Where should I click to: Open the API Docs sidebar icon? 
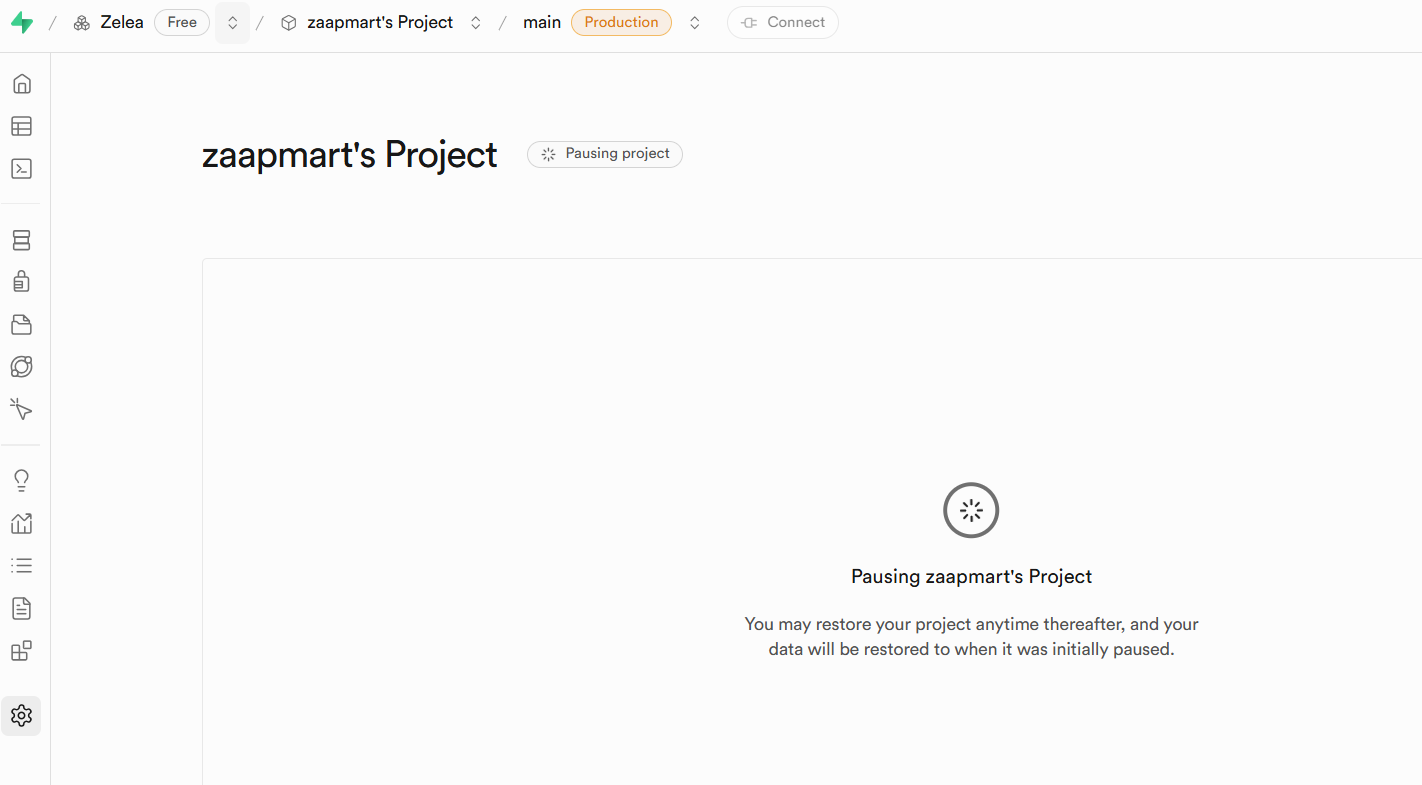click(21, 608)
